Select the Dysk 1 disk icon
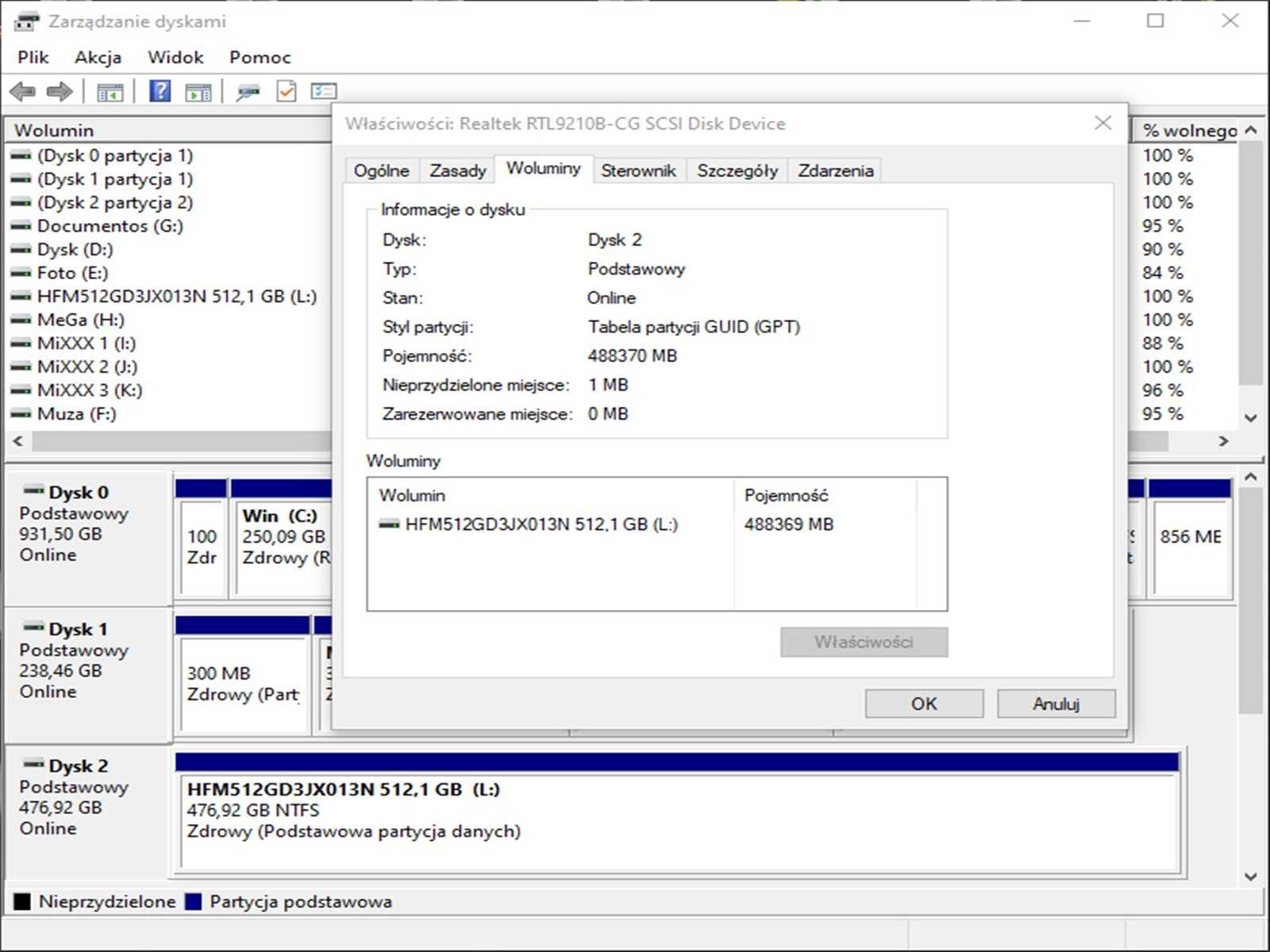 click(34, 628)
